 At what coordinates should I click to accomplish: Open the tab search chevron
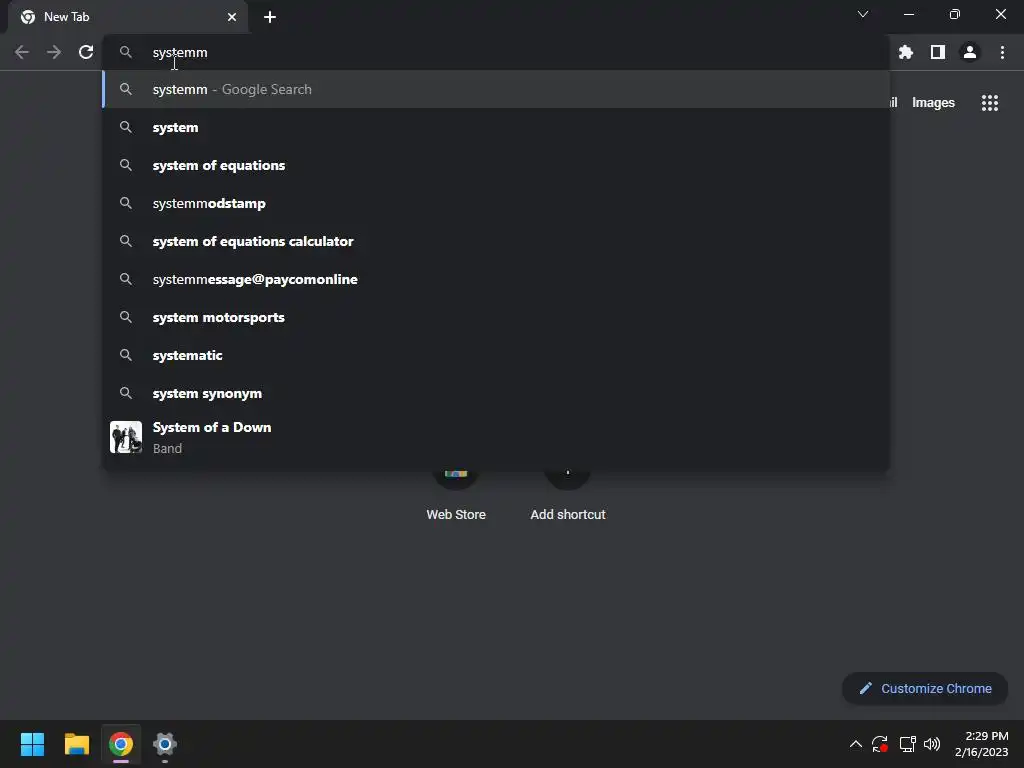863,14
